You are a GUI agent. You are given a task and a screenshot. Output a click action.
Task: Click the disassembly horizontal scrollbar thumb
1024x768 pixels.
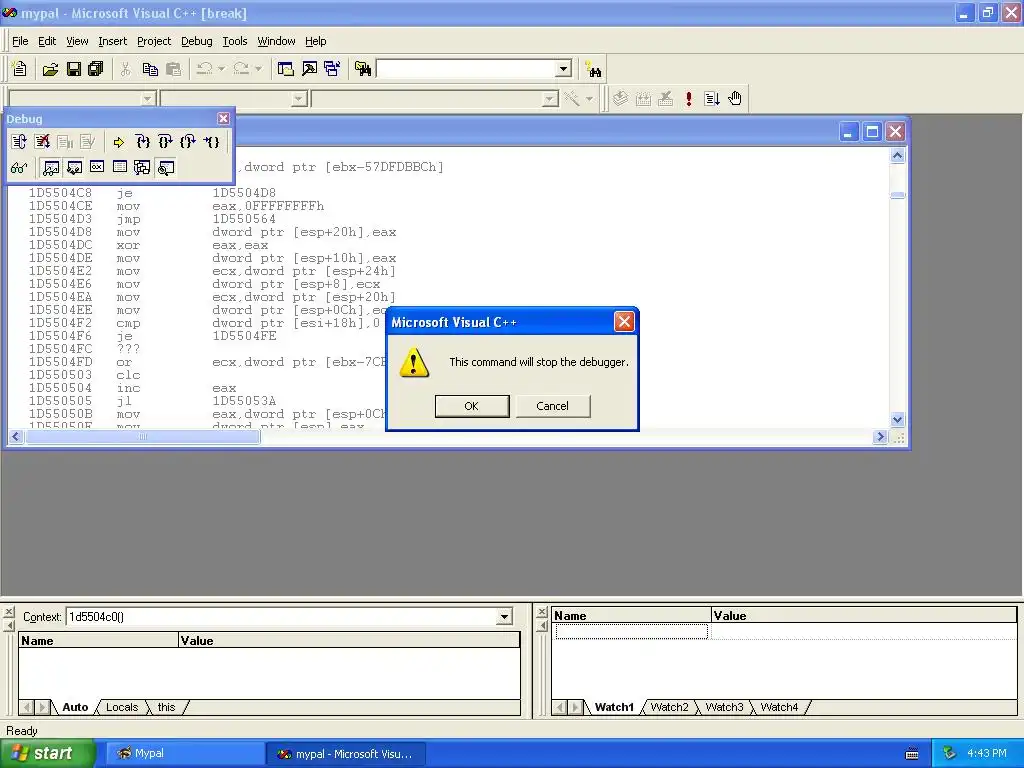pyautogui.click(x=142, y=437)
